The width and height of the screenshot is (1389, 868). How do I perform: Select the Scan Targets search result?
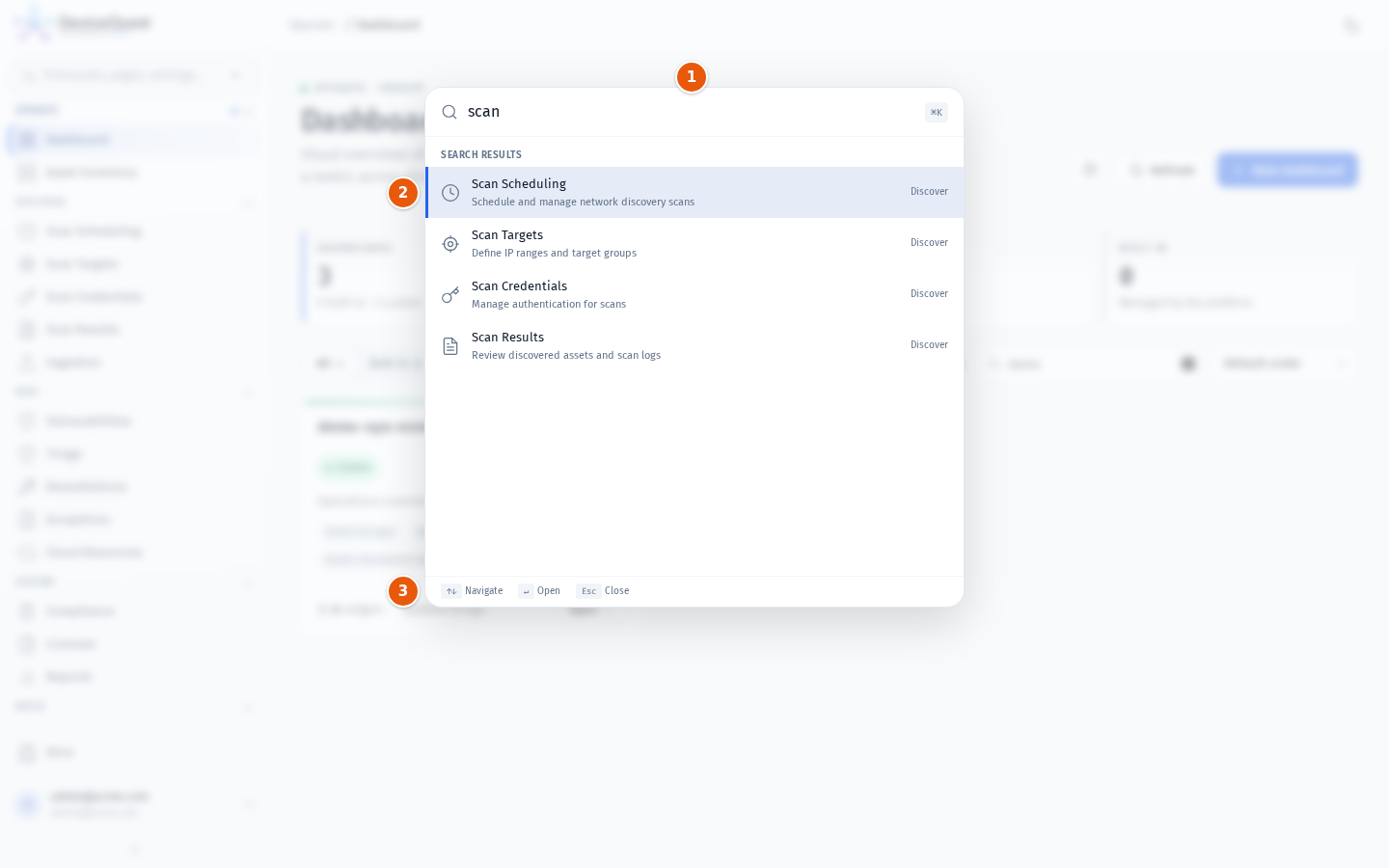(694, 244)
